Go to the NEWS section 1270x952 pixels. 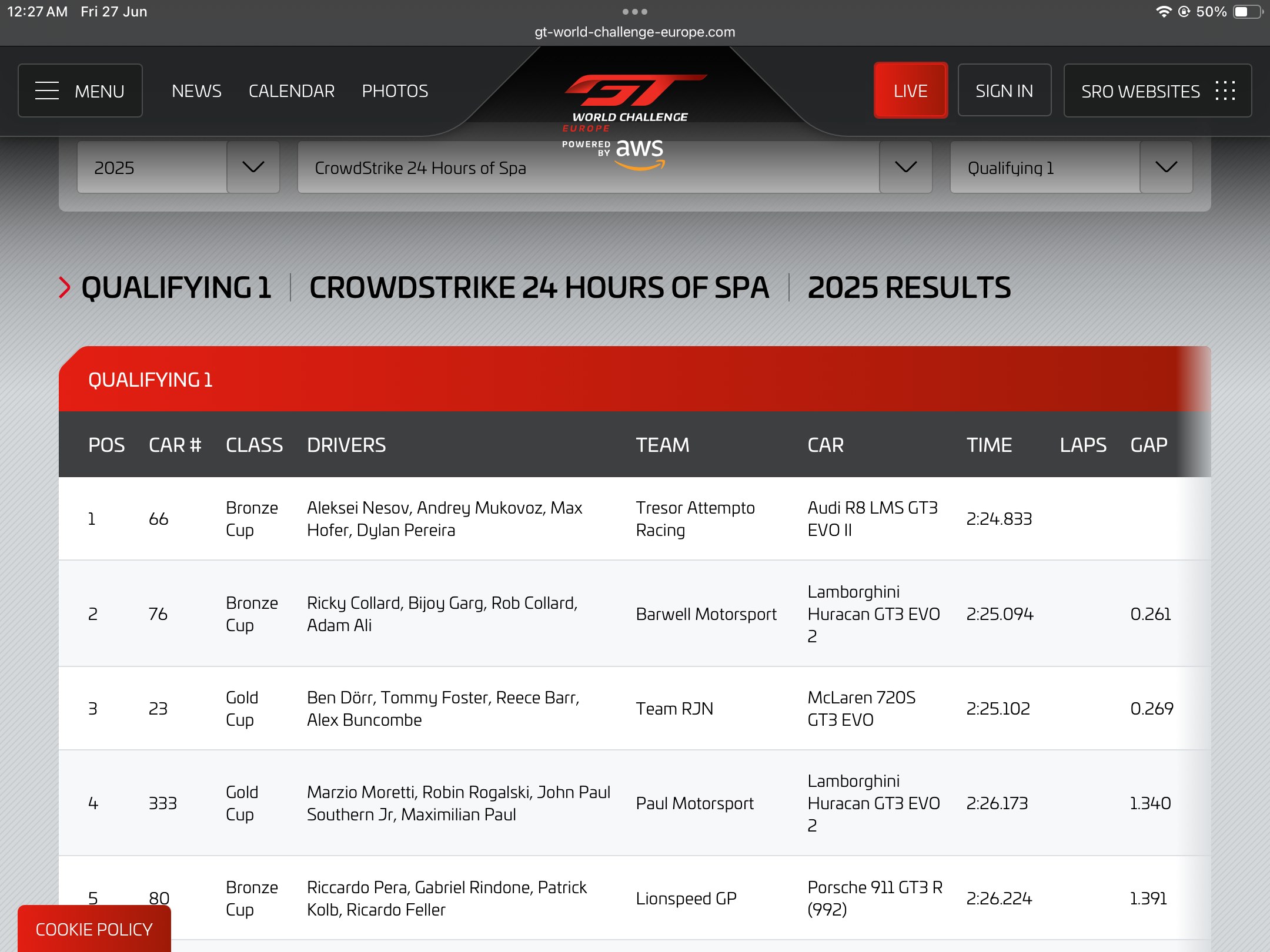click(196, 91)
